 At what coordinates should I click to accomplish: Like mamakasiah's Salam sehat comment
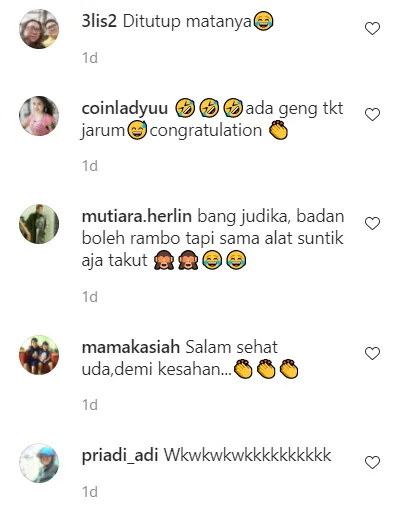tap(372, 353)
